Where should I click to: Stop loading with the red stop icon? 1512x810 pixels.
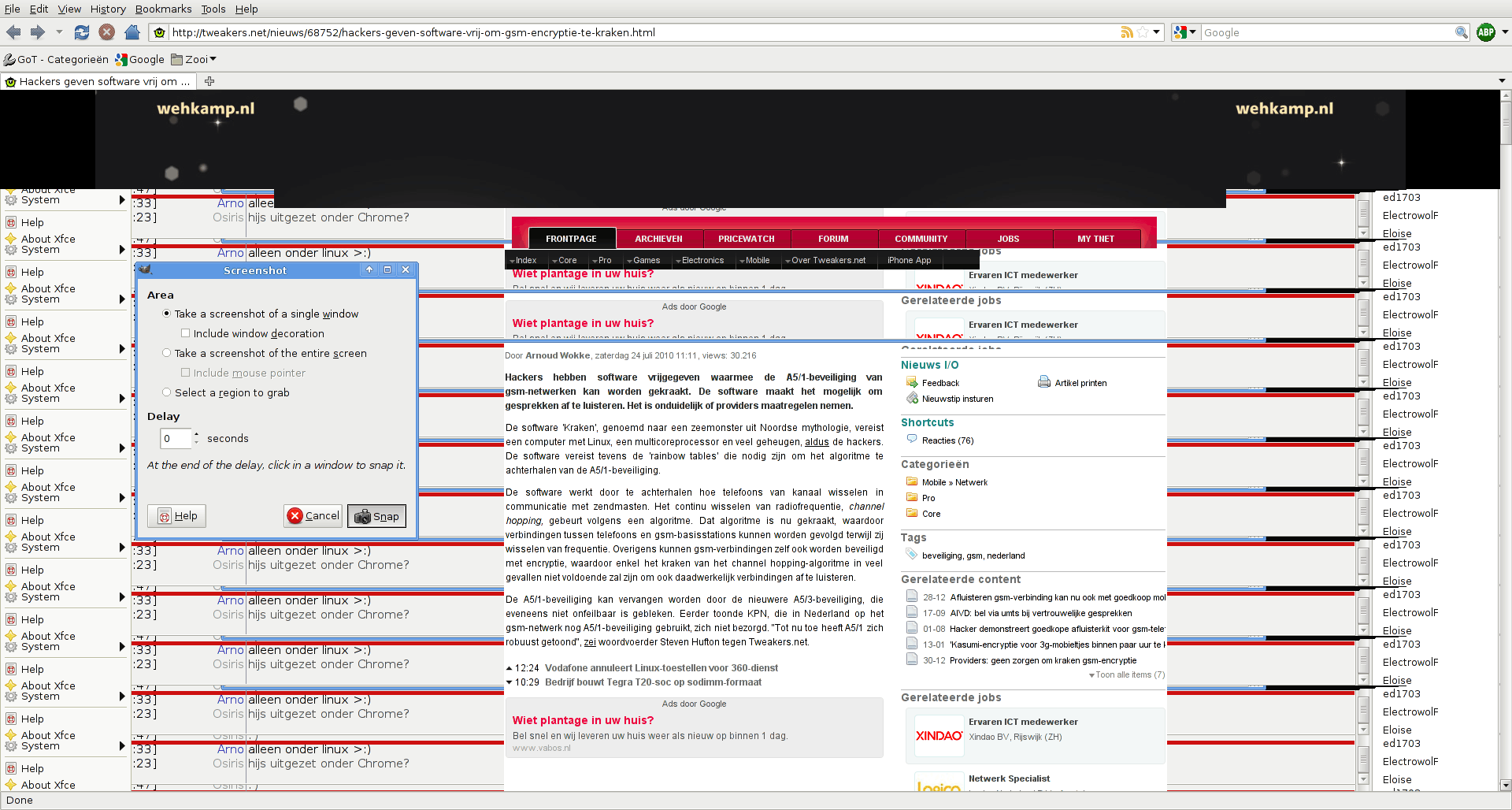coord(107,32)
